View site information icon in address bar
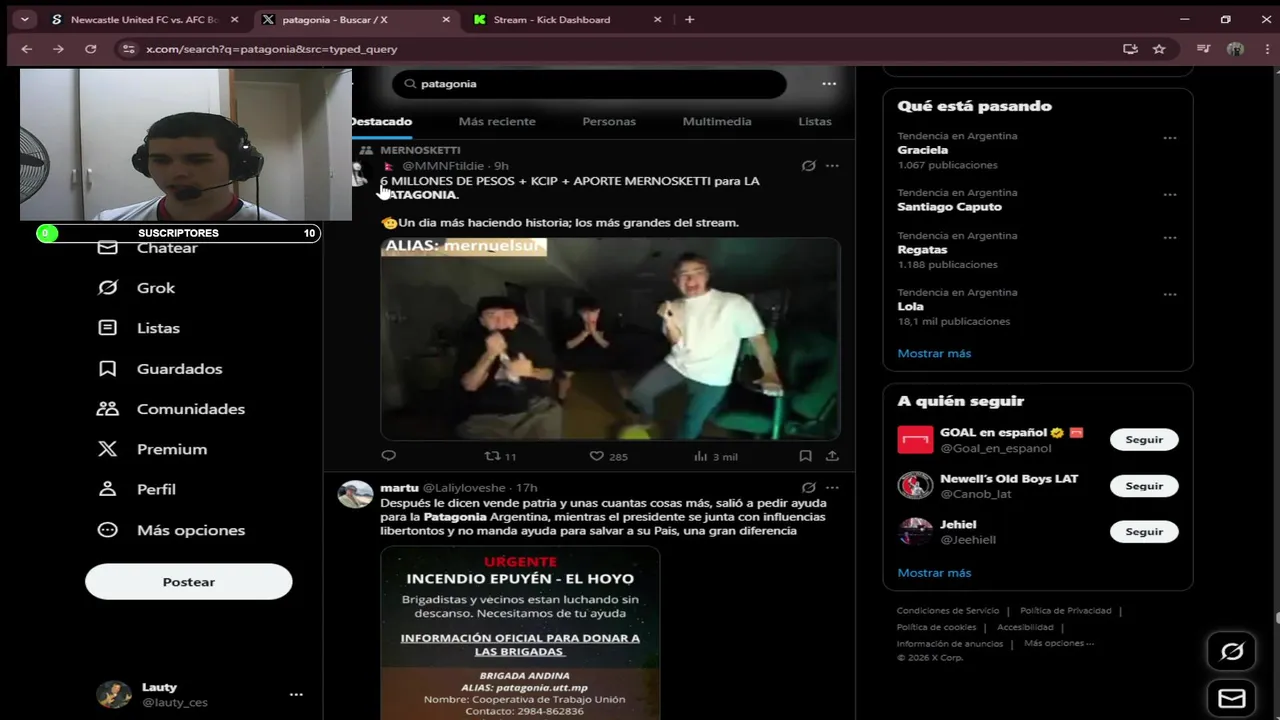This screenshot has height=720, width=1280. coord(127,49)
